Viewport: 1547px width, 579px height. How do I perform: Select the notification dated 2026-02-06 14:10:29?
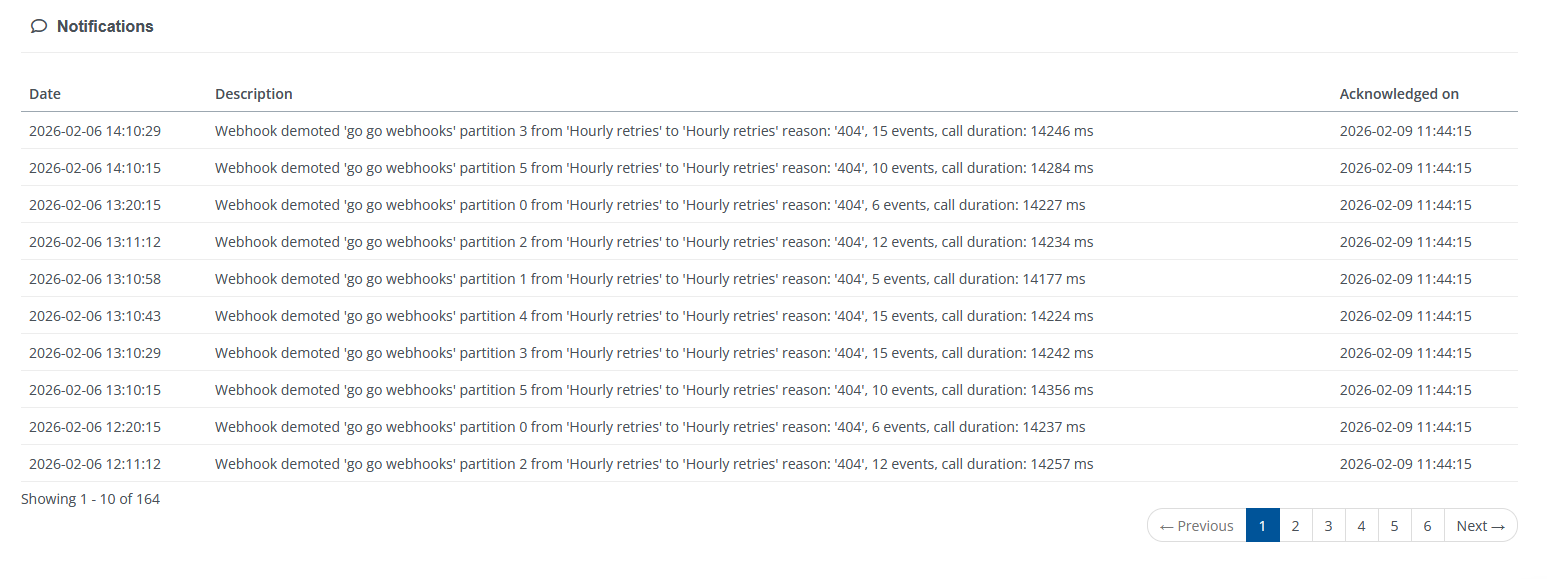[95, 131]
